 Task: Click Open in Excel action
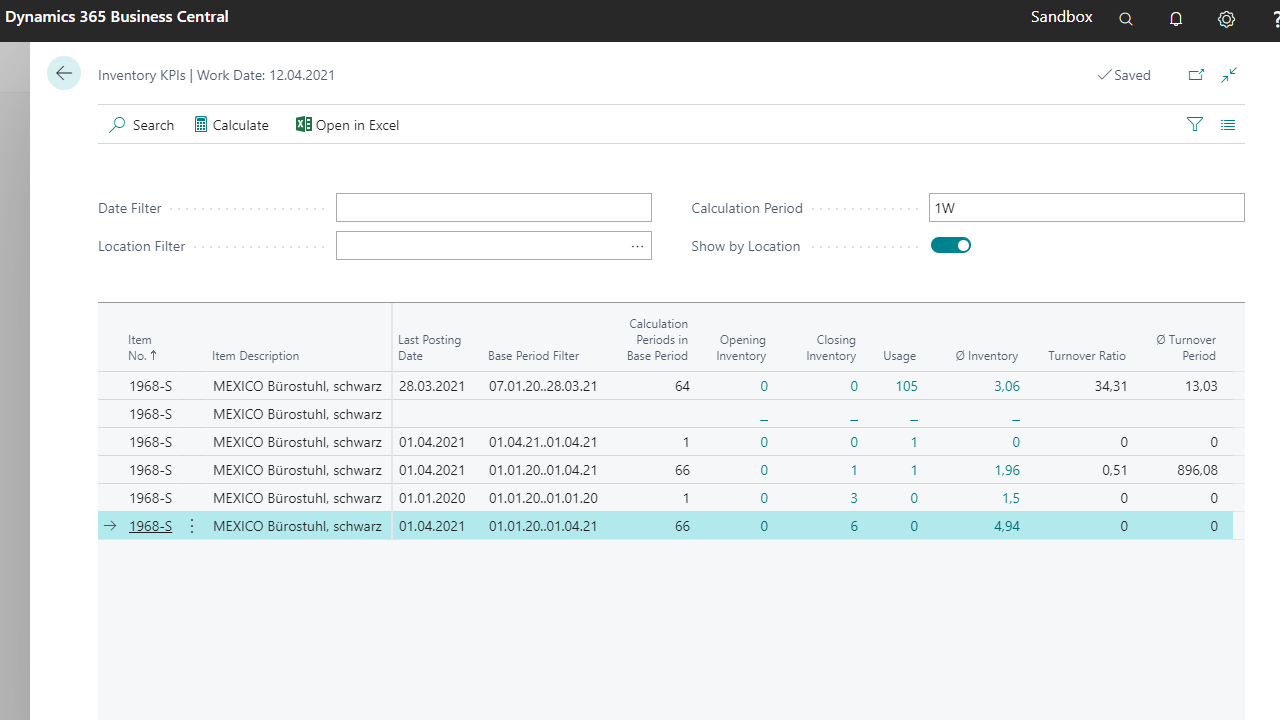347,125
